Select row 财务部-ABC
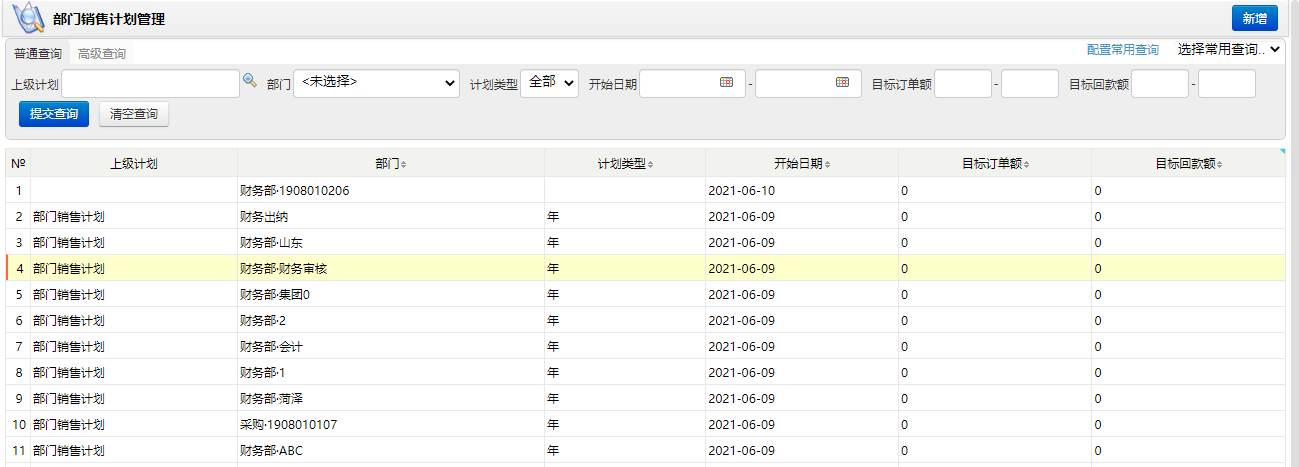The width and height of the screenshot is (1299, 467). tap(645, 450)
